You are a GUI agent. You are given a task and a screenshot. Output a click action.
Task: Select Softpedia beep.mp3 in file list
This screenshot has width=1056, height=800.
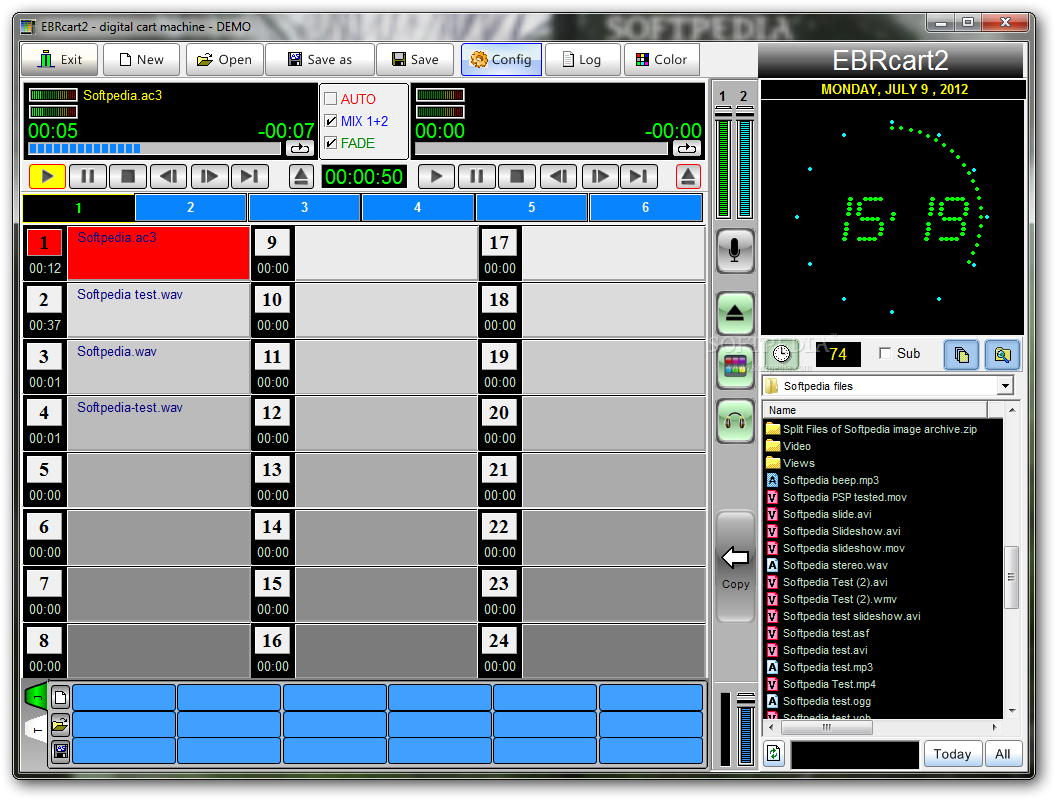(830, 480)
